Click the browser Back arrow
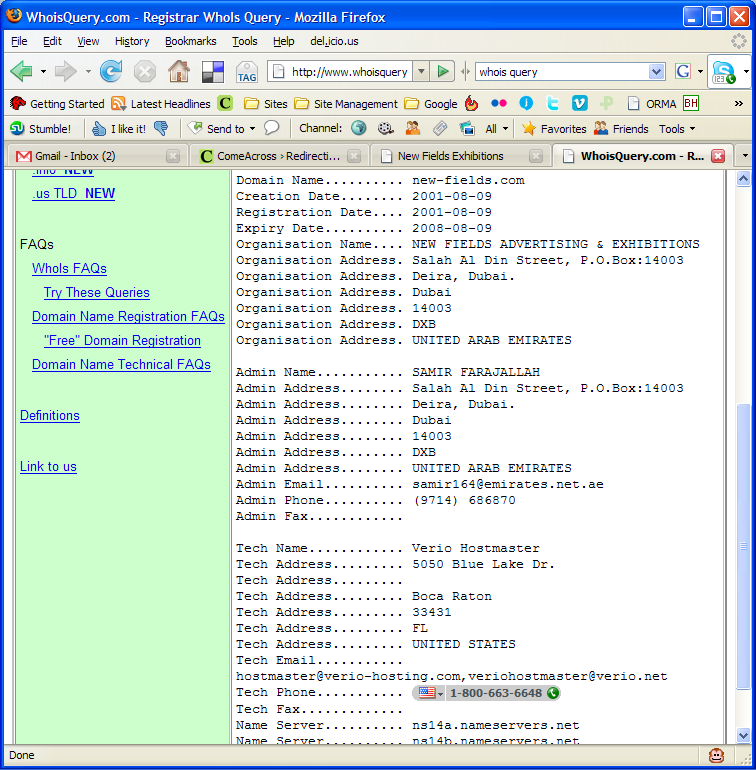This screenshot has height=770, width=756. pyautogui.click(x=21, y=71)
